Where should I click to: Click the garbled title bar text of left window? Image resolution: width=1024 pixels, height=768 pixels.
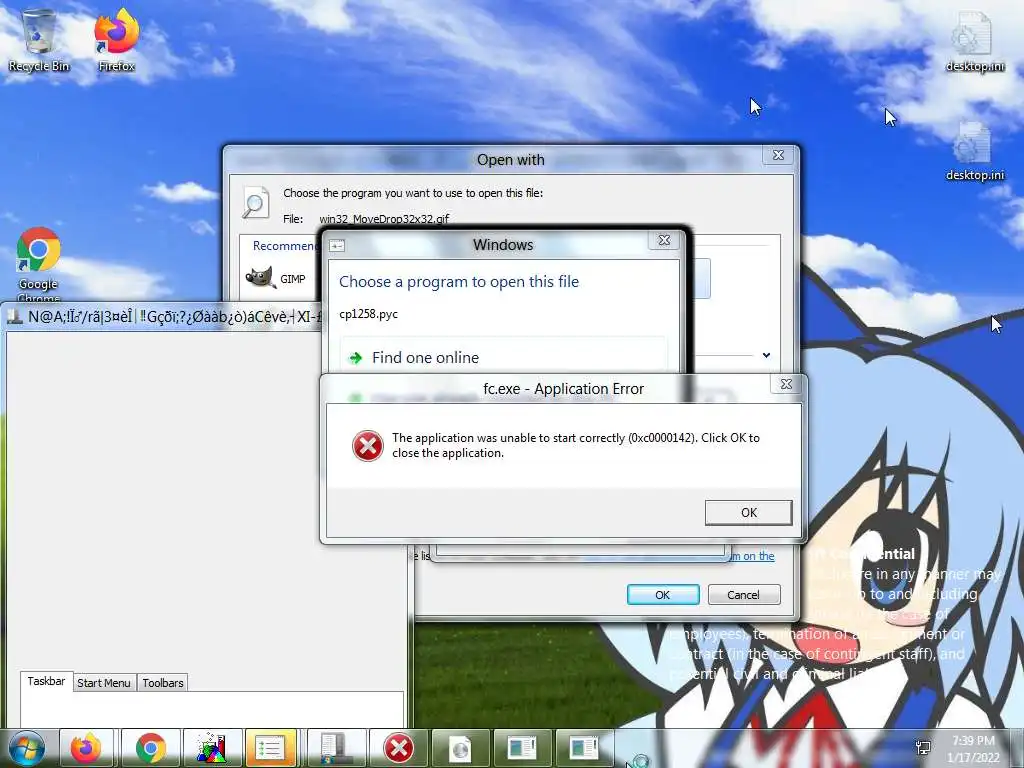pyautogui.click(x=175, y=317)
